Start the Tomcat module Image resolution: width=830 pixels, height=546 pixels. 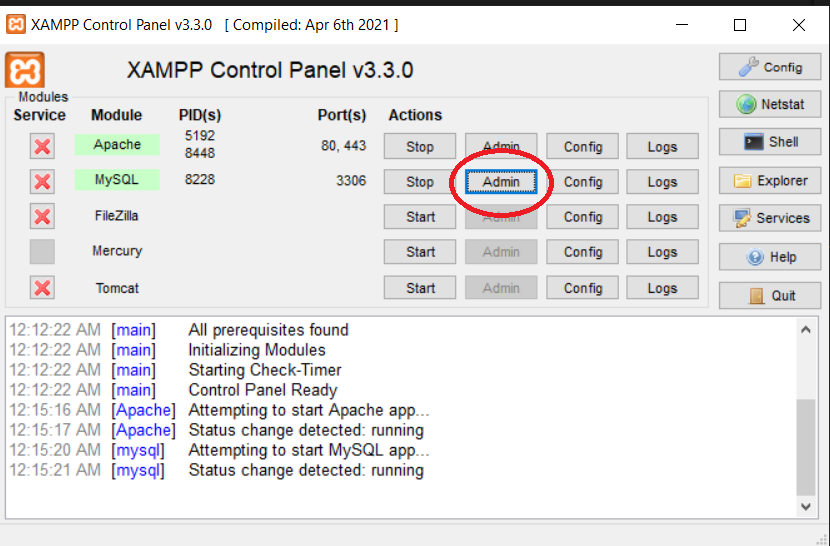pyautogui.click(x=420, y=288)
